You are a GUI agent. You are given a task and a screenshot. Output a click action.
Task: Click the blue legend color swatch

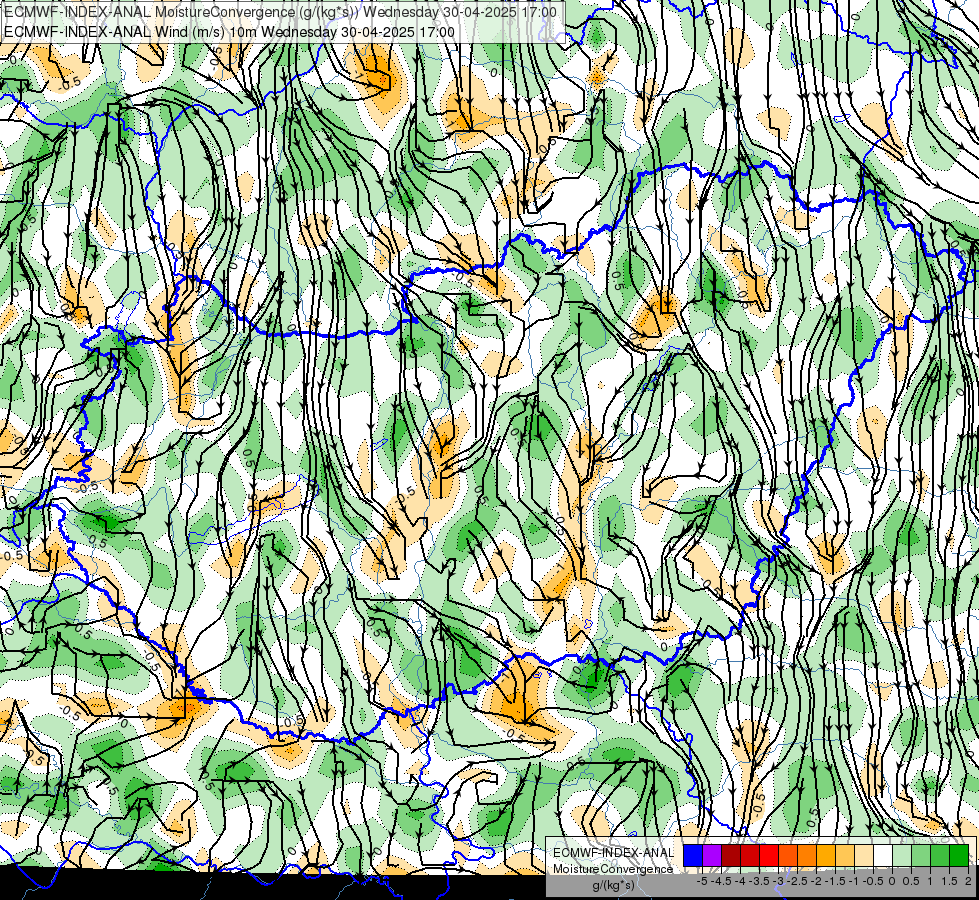point(693,855)
